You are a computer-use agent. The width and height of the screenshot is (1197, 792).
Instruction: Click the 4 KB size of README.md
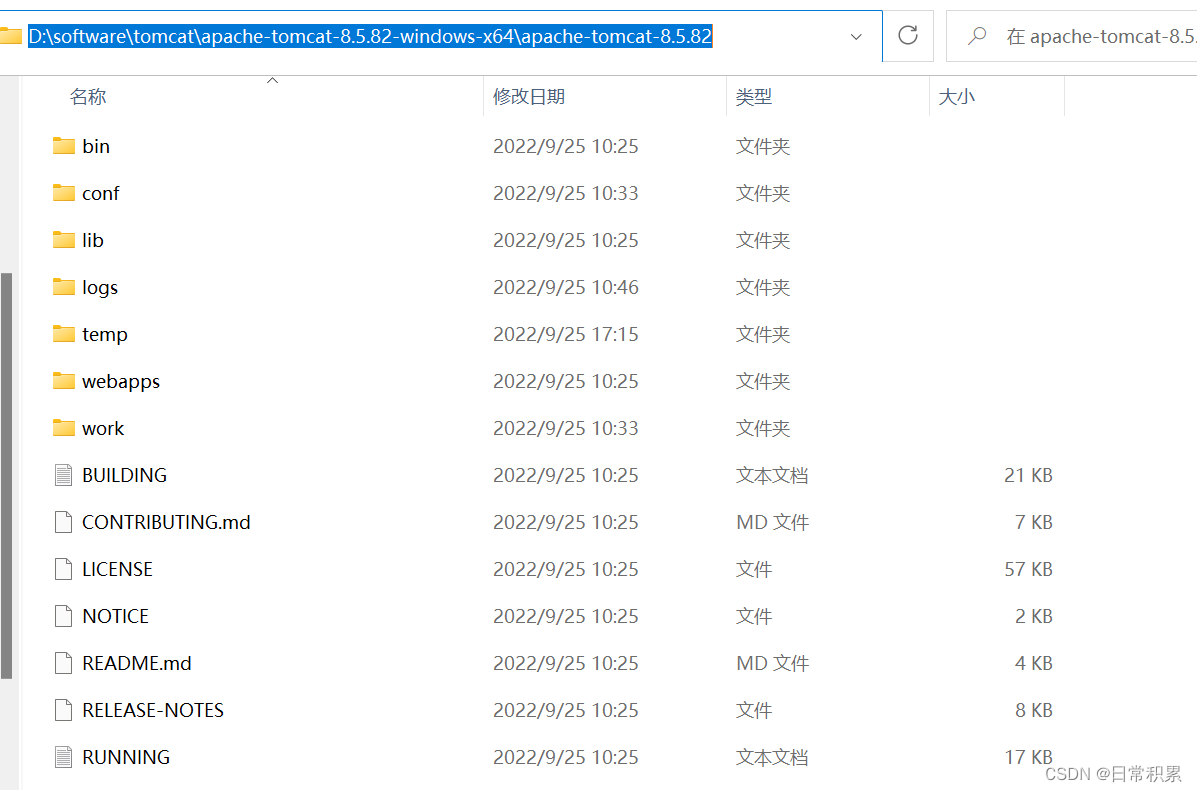coord(1034,663)
